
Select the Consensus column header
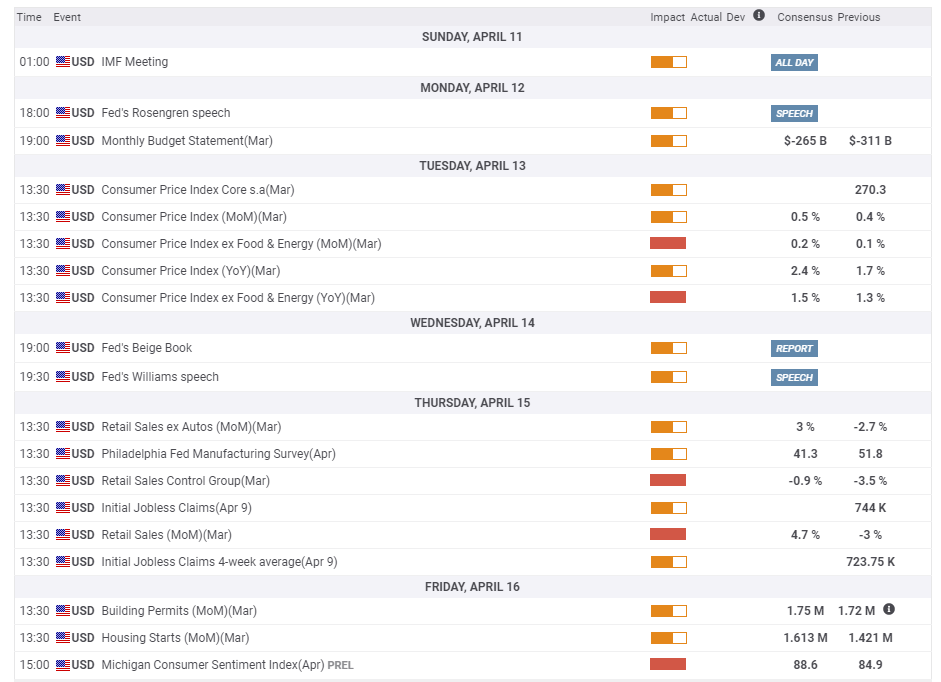[x=804, y=17]
